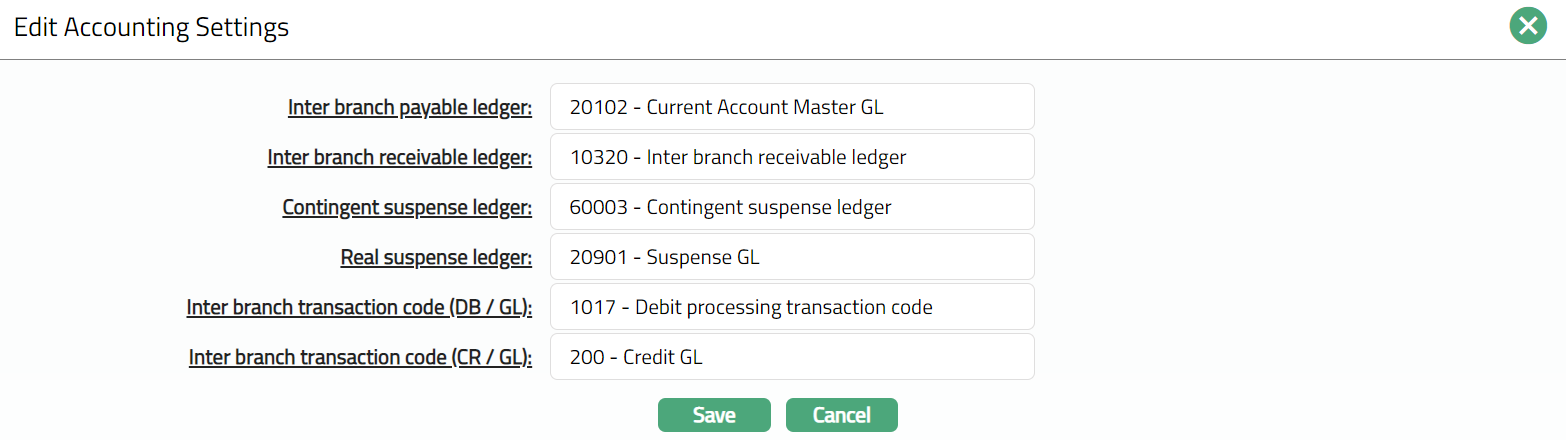The image size is (1566, 440).
Task: Select the '200 - Credit GL' value
Action: pos(636,357)
